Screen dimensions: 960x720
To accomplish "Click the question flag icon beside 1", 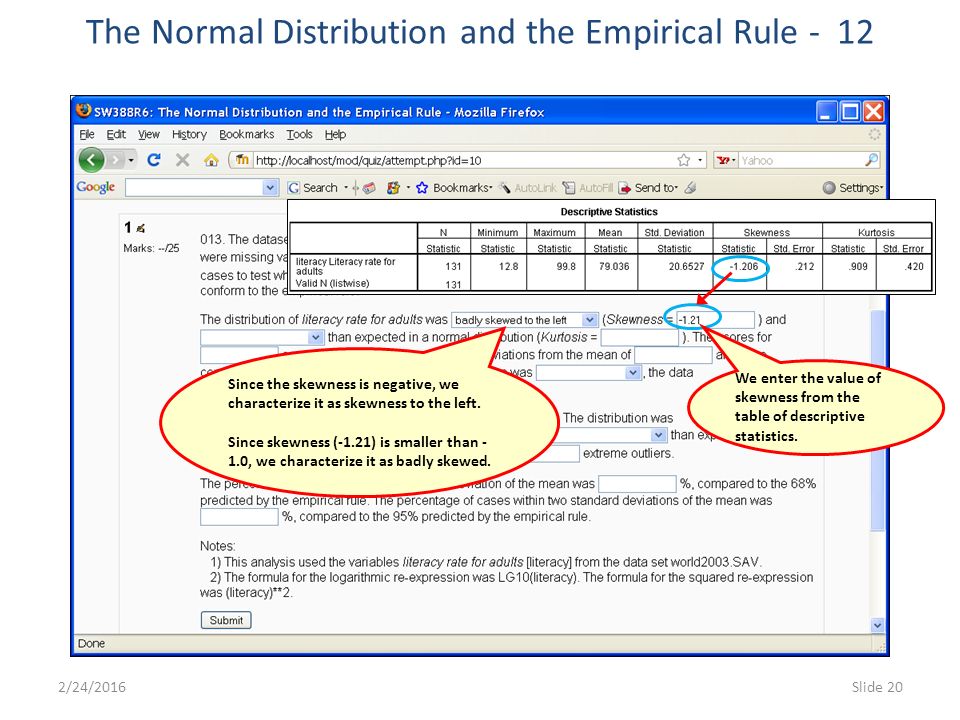I will [141, 228].
